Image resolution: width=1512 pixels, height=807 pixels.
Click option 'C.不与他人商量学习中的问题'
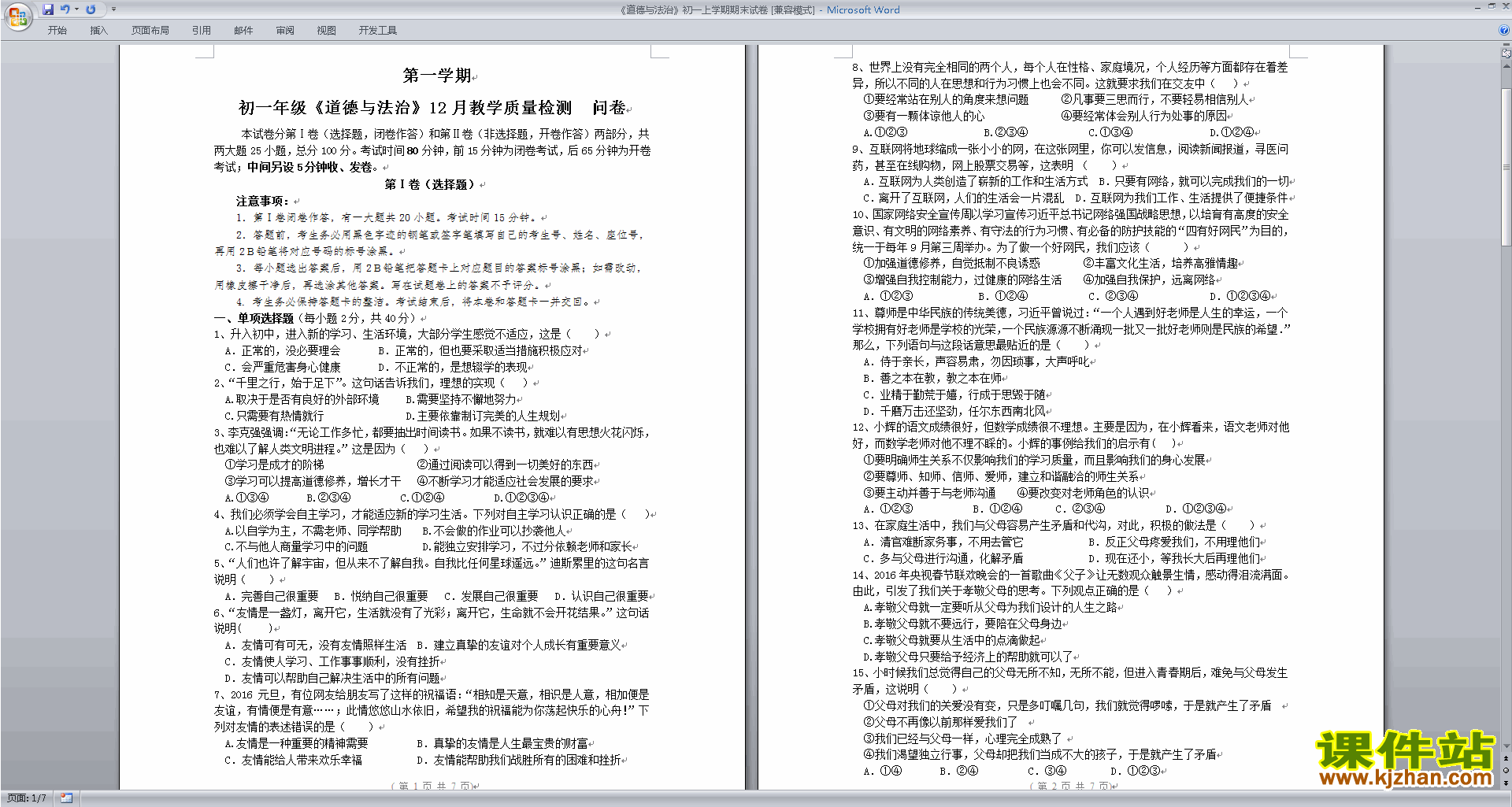click(x=296, y=546)
